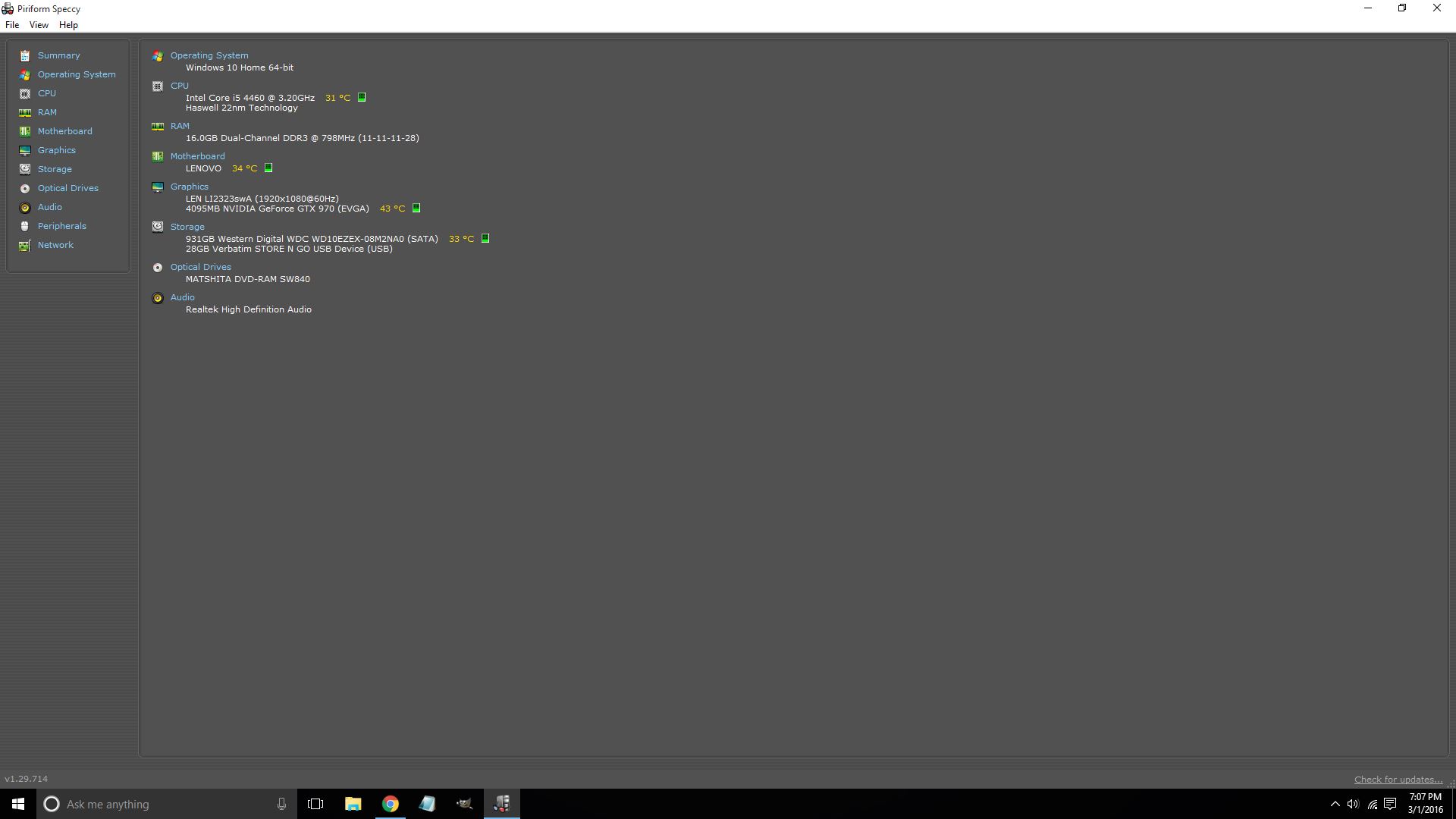This screenshot has width=1456, height=819.
Task: Click the Motherboard icon in sidebar
Action: pyautogui.click(x=25, y=131)
